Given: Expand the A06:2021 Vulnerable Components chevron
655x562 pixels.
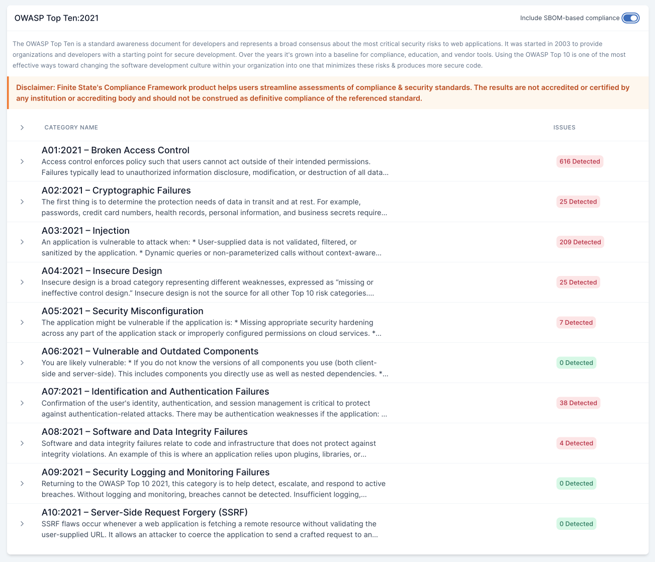Looking at the screenshot, I should pyautogui.click(x=22, y=363).
